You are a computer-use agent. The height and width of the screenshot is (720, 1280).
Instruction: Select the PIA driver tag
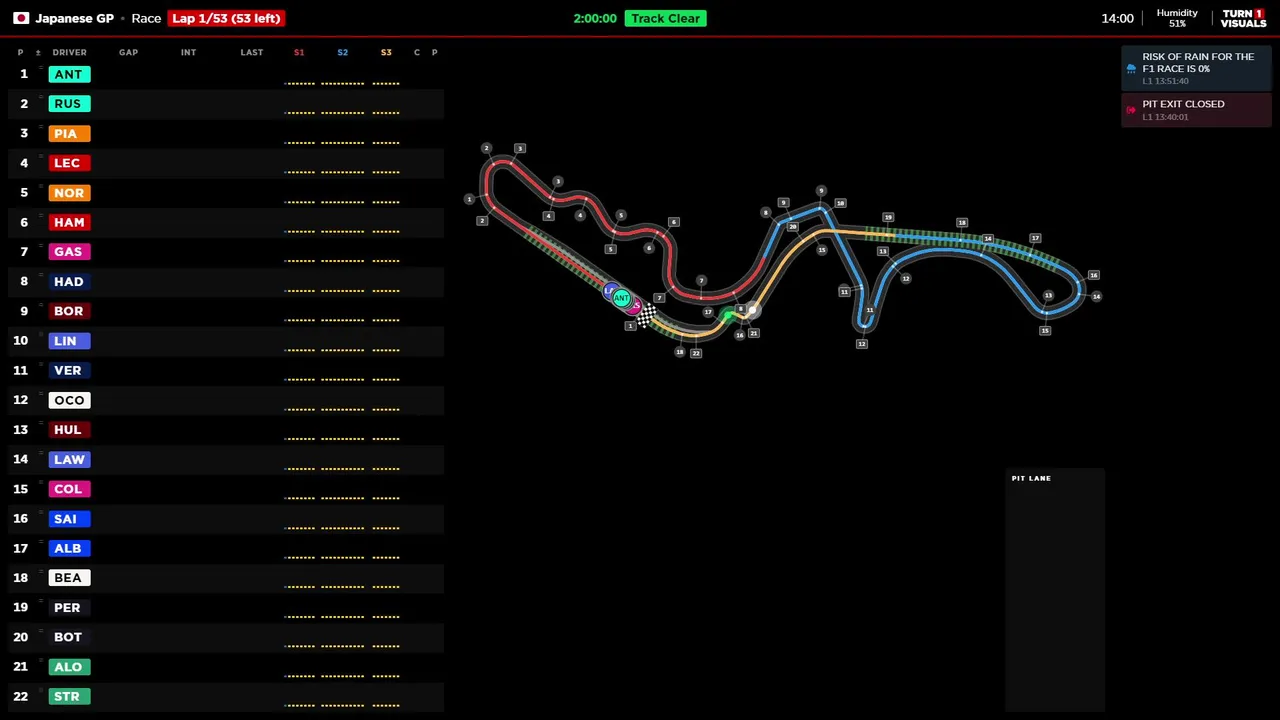tap(69, 133)
